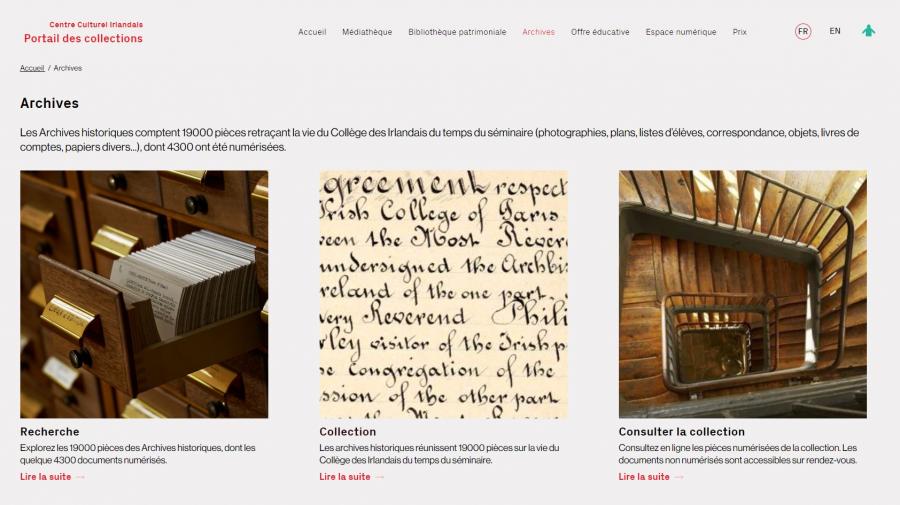Open Espace numérique menu entry
Viewport: 900px width, 505px height.
pyautogui.click(x=681, y=32)
